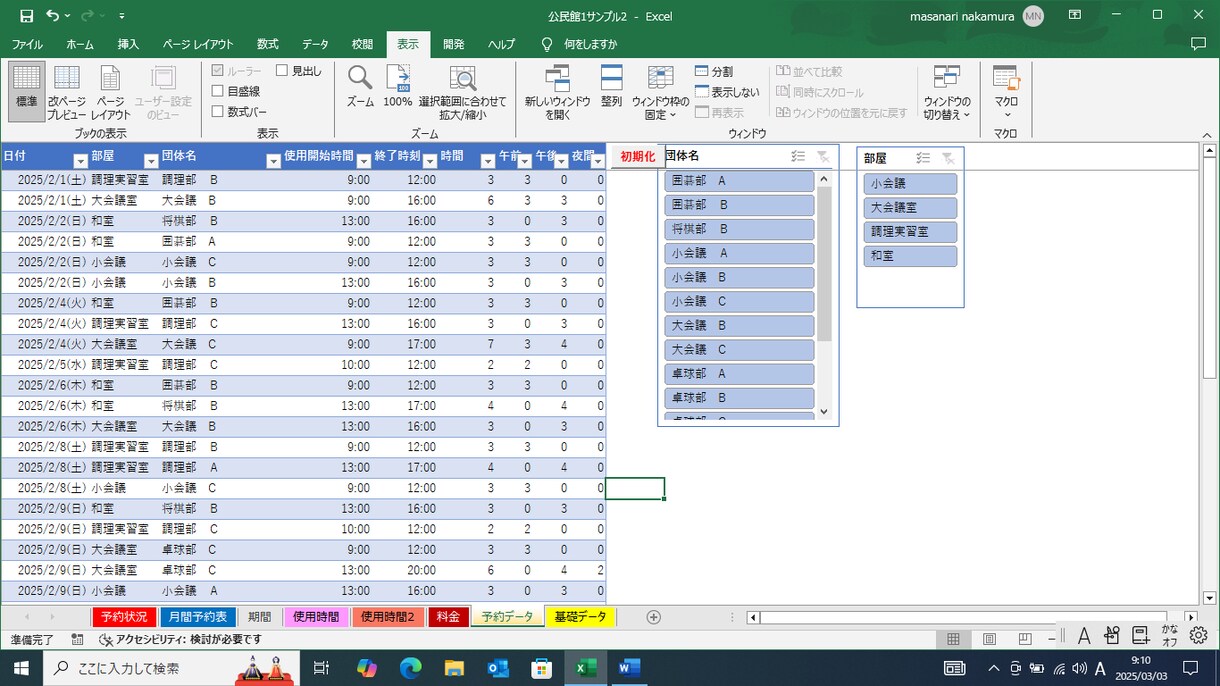Screen dimensions: 1220x686
Task: Toggle 小会議 C in 団体名 slicer
Action: coord(739,301)
